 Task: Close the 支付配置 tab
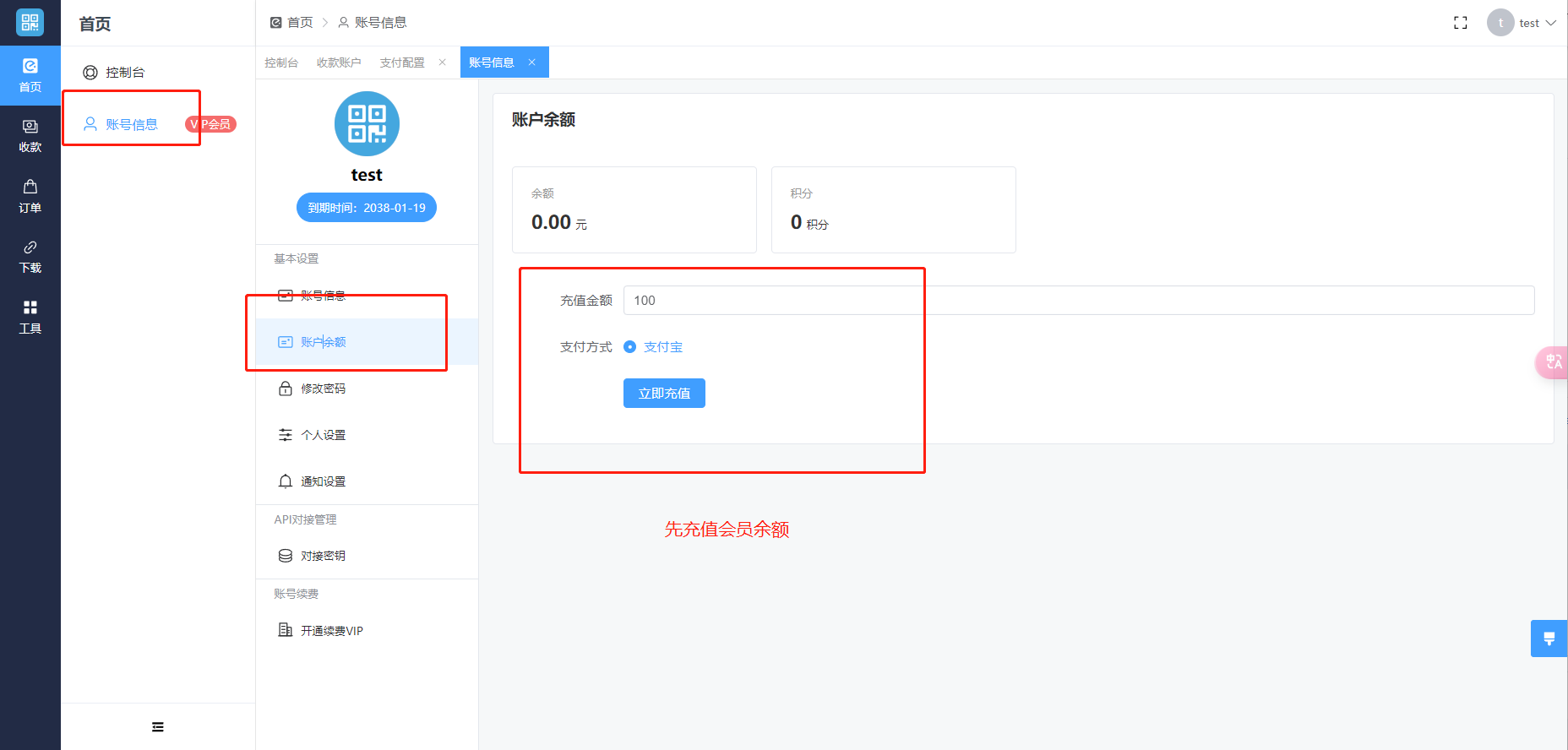(442, 62)
